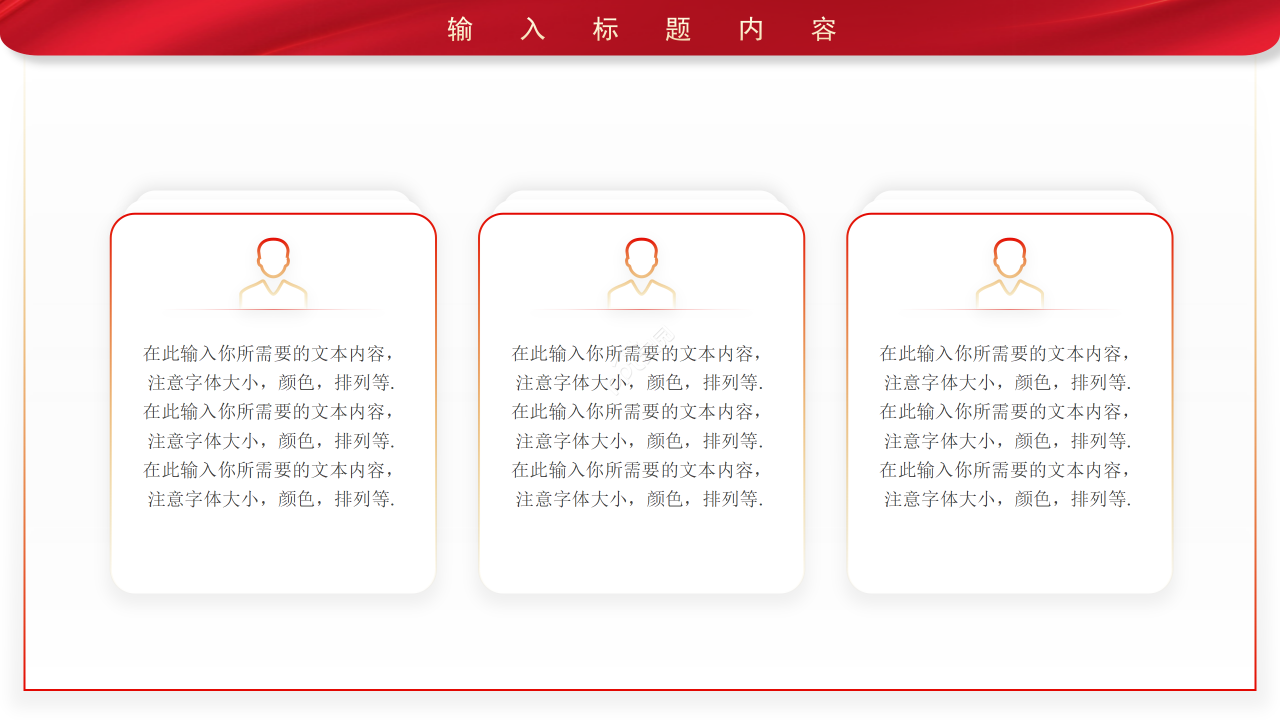Click the person icon in the left card

(273, 273)
